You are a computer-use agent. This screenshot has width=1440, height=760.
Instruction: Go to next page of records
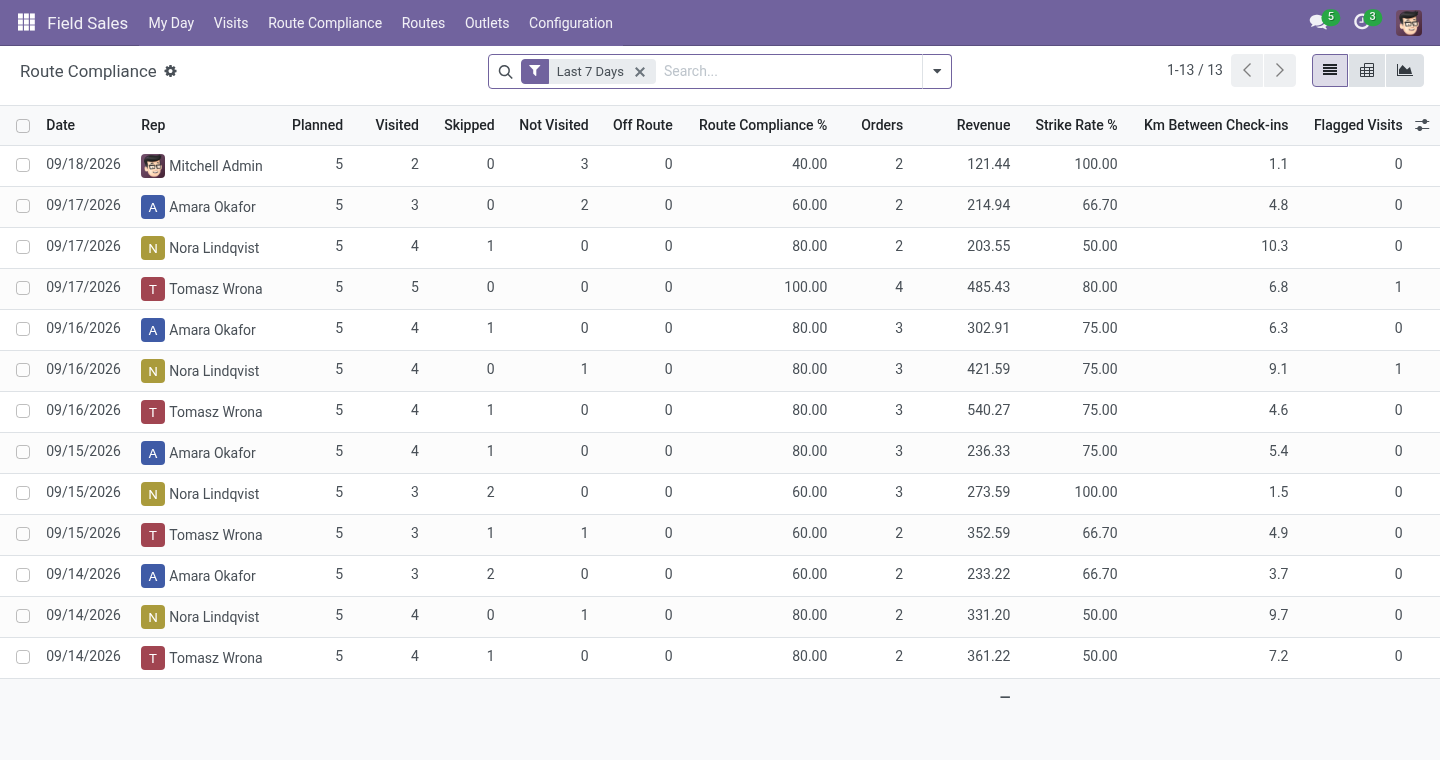1280,71
